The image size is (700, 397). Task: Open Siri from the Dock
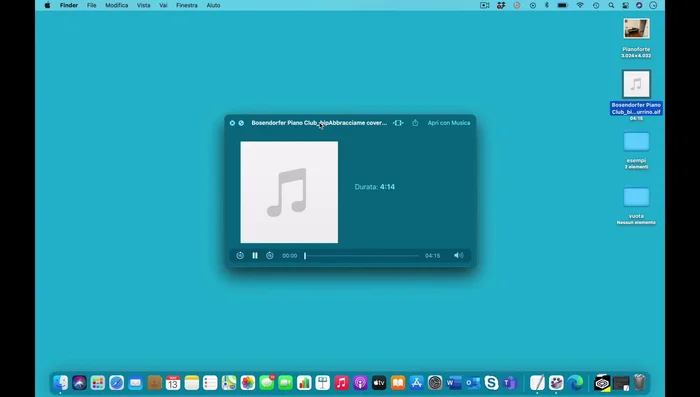pos(79,383)
